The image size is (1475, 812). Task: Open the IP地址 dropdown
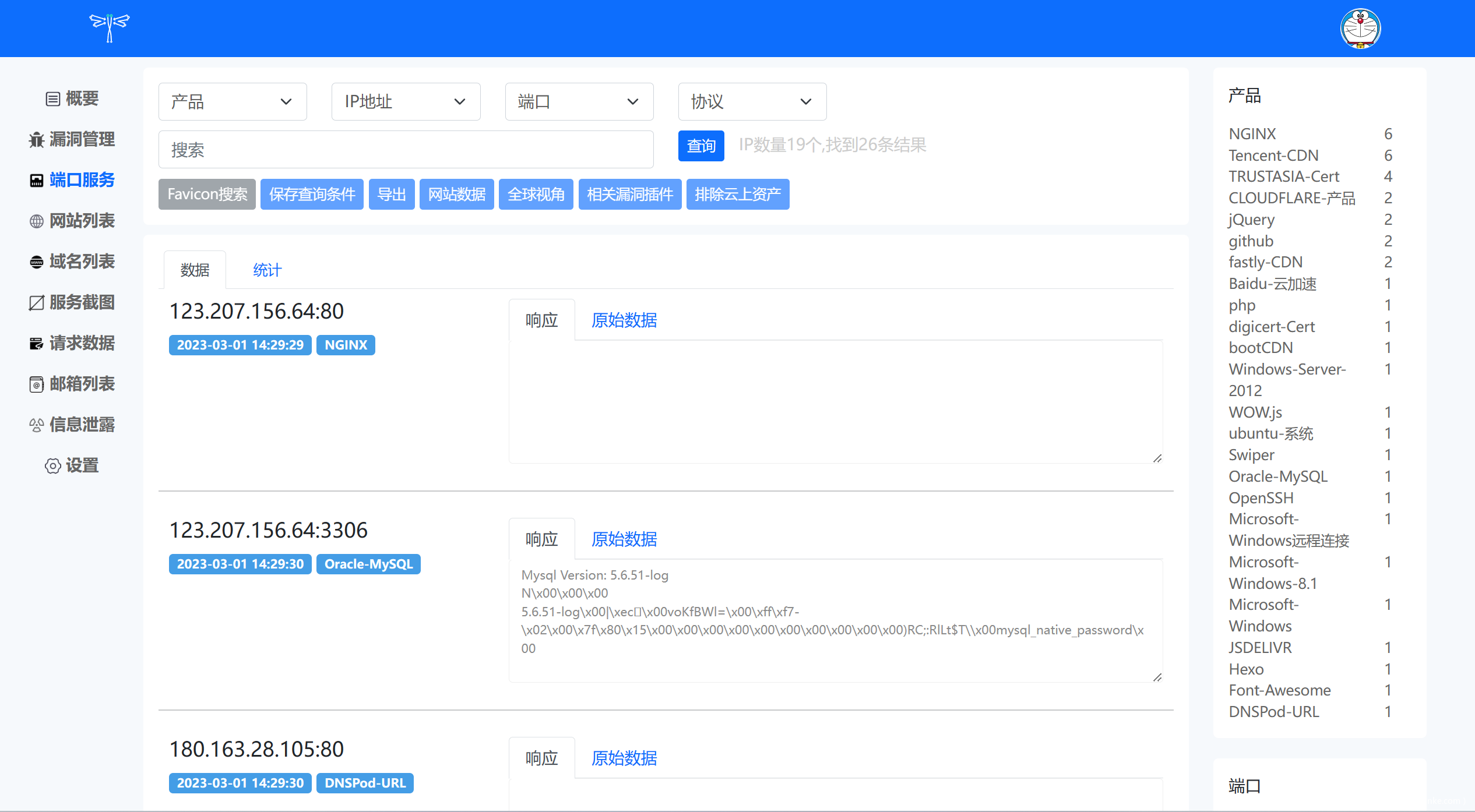click(x=405, y=102)
